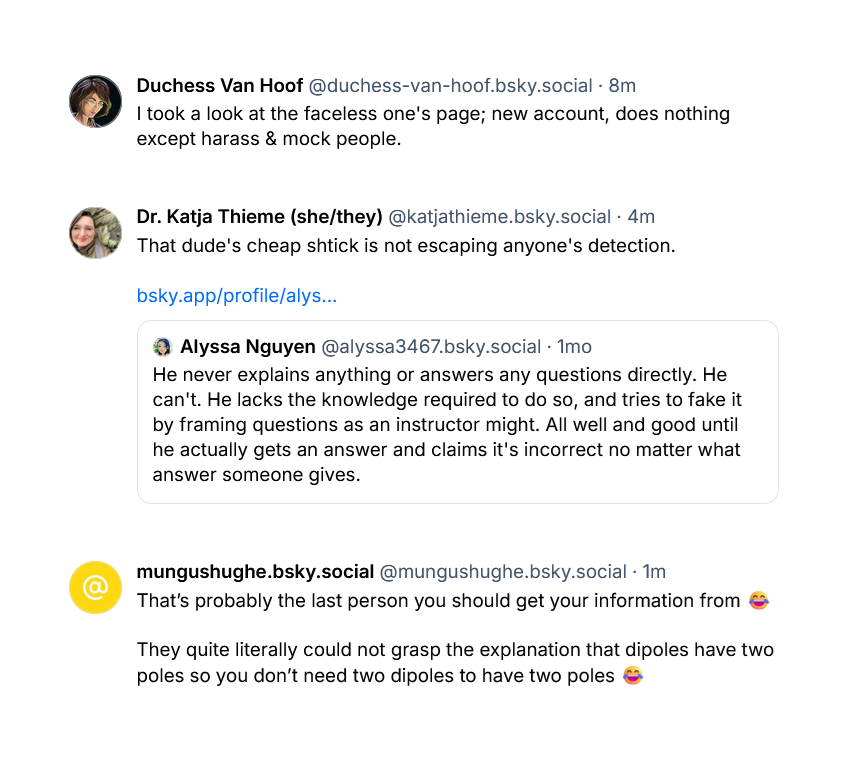Click Alyssa Nguyen's name in quoted post
Viewport: 846px width, 777px height.
246,347
